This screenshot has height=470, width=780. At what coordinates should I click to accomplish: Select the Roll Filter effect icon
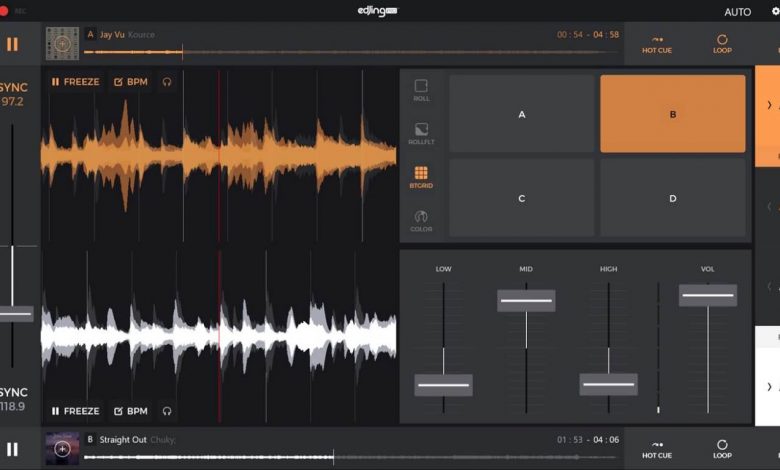click(421, 134)
